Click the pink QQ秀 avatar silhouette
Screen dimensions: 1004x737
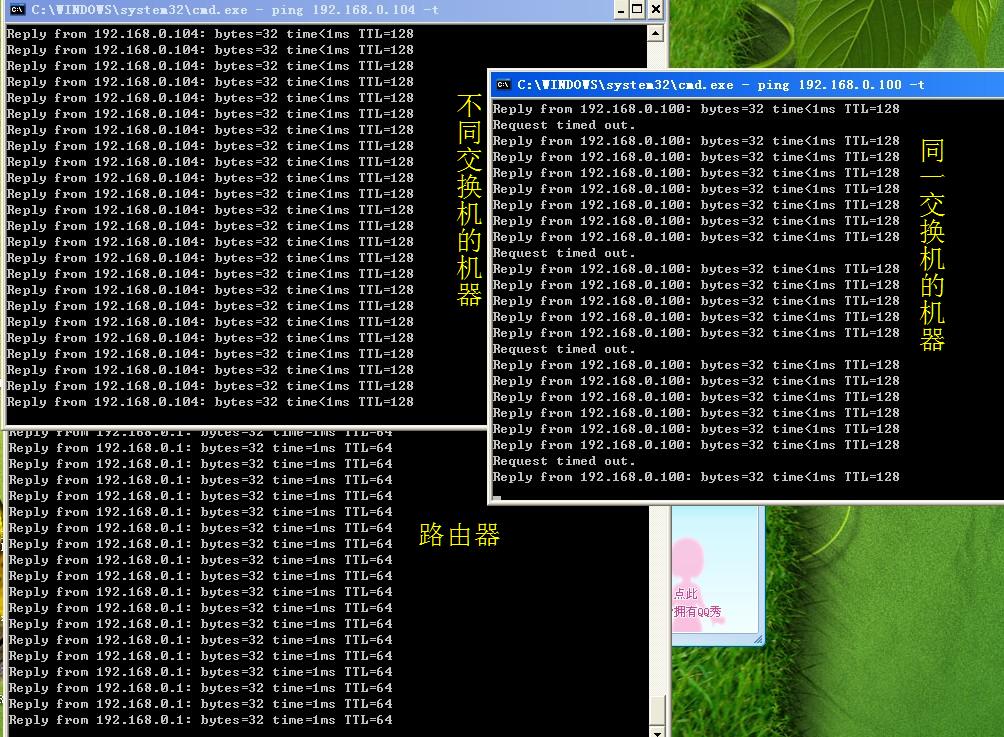click(689, 583)
